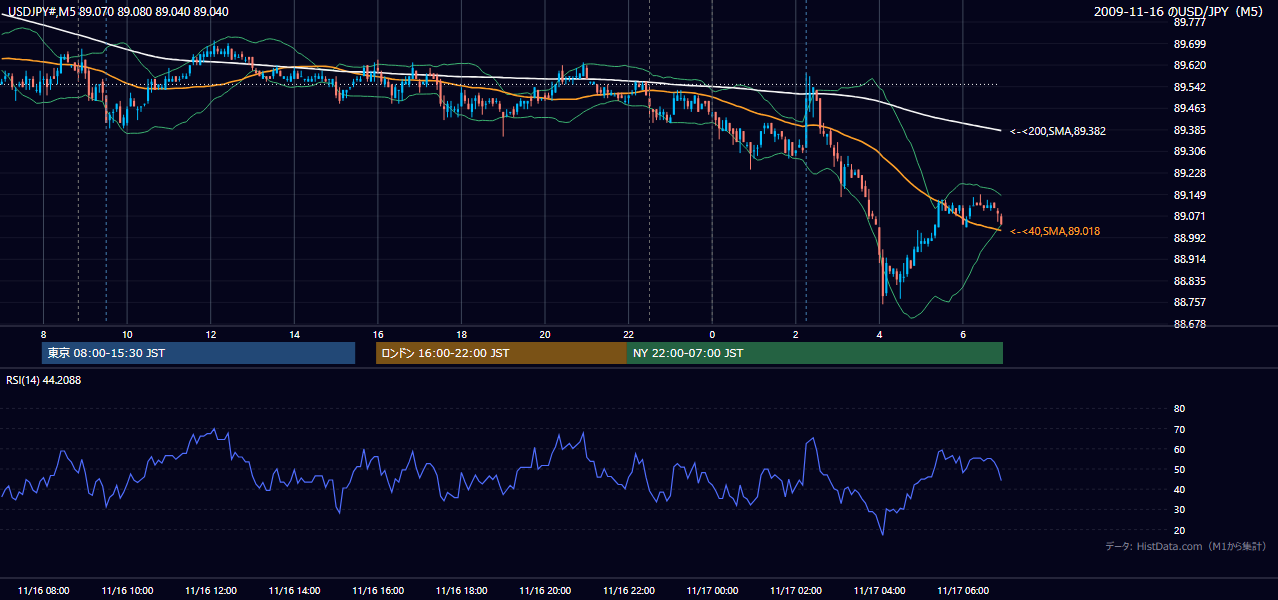
Task: Click the bottom time label 11/16 16:00
Action: point(378,591)
